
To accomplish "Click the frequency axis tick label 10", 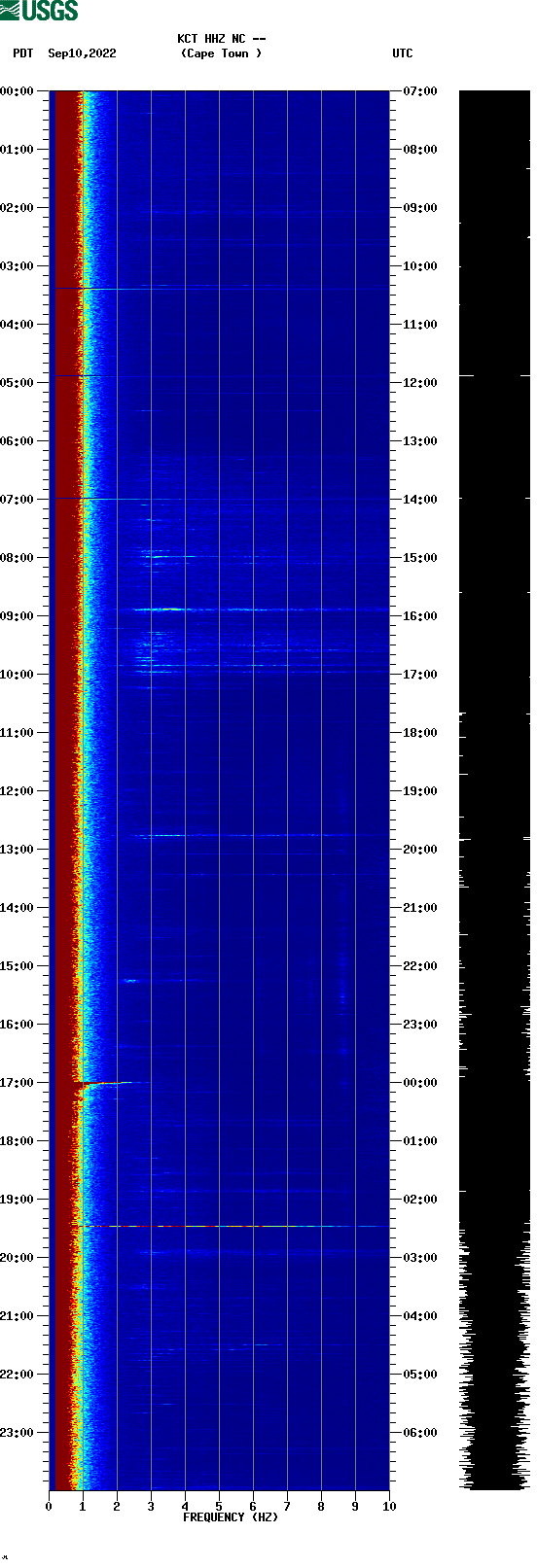I will click(389, 1507).
